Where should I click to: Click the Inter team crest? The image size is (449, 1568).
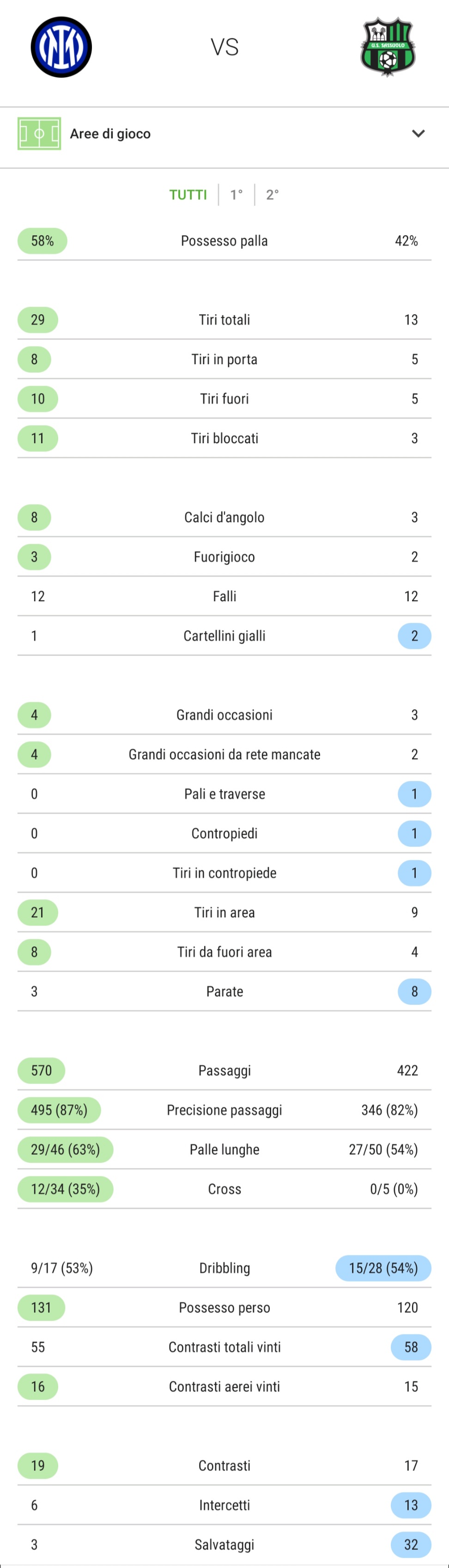click(61, 47)
